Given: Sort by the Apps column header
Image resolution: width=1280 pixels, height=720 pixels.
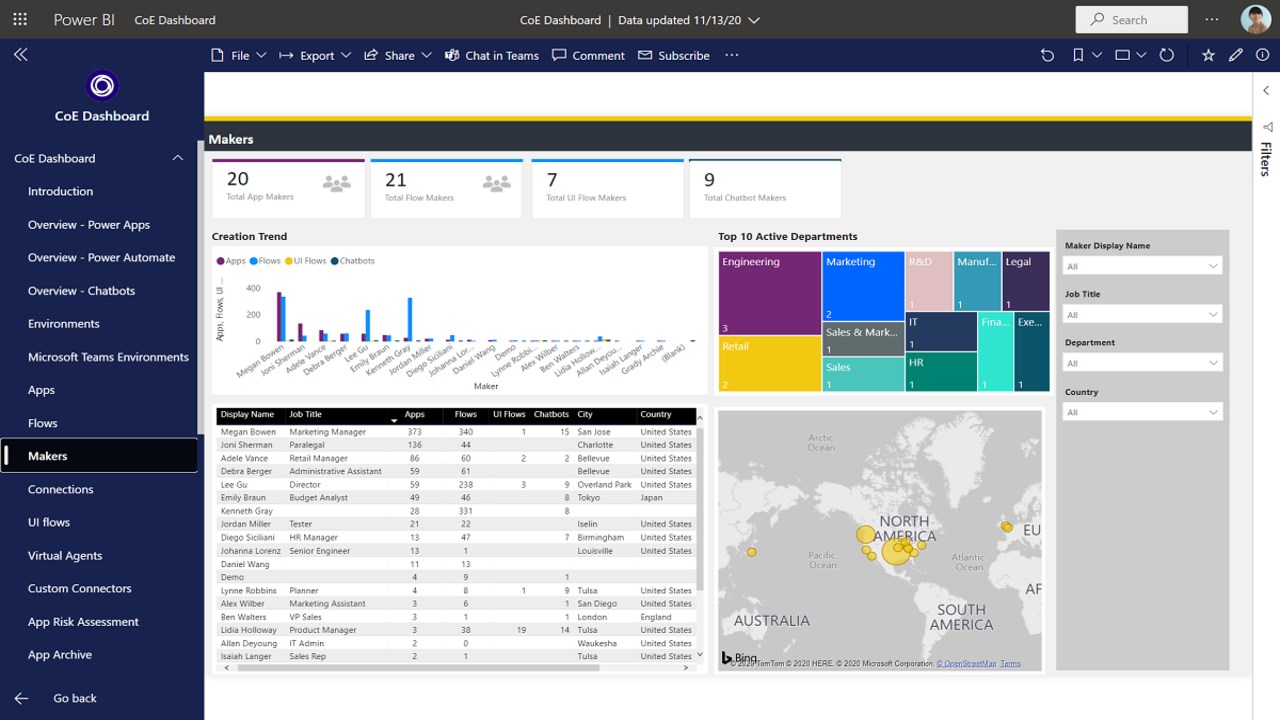Looking at the screenshot, I should click(414, 414).
